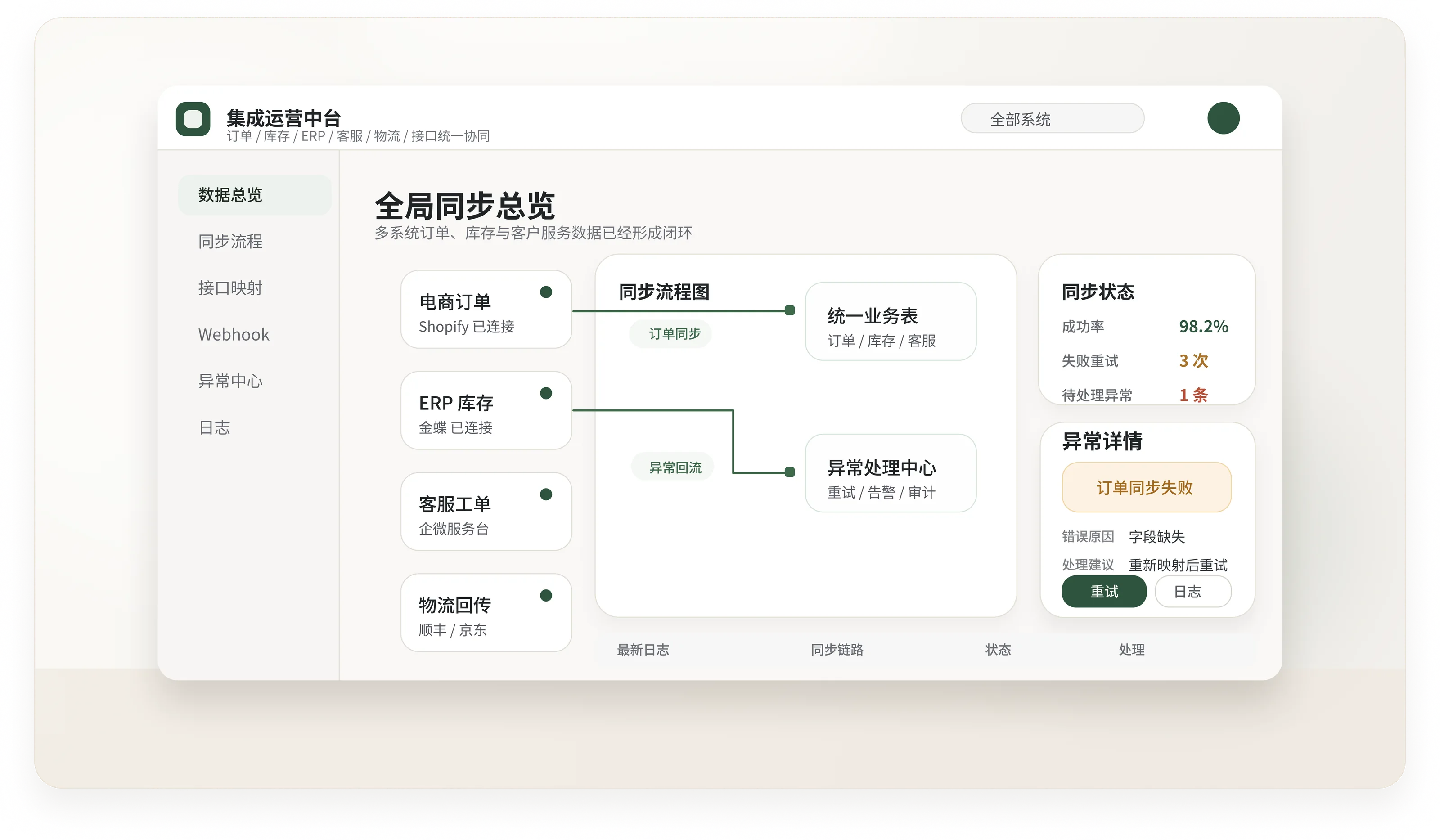This screenshot has height=840, width=1440.
Task: Open the 全部系统 system filter
Action: pos(1052,118)
